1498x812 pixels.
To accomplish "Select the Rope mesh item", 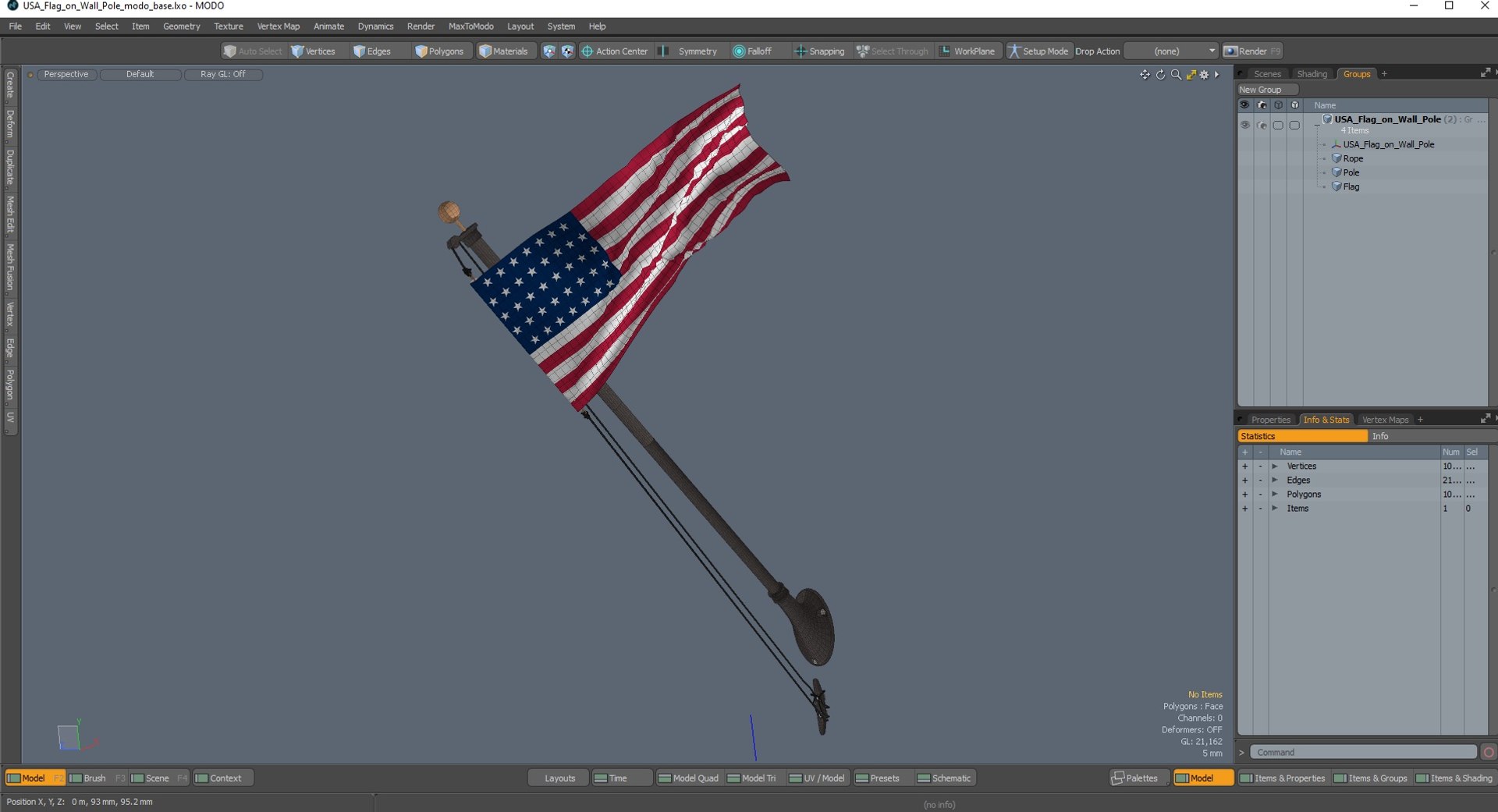I will (1353, 158).
